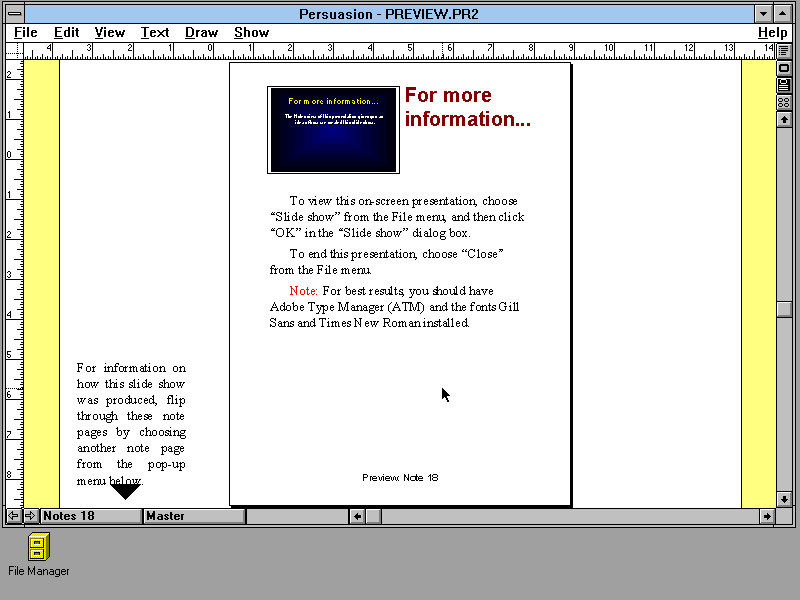Go to next note page with right arrow
This screenshot has width=800, height=600.
[x=29, y=516]
